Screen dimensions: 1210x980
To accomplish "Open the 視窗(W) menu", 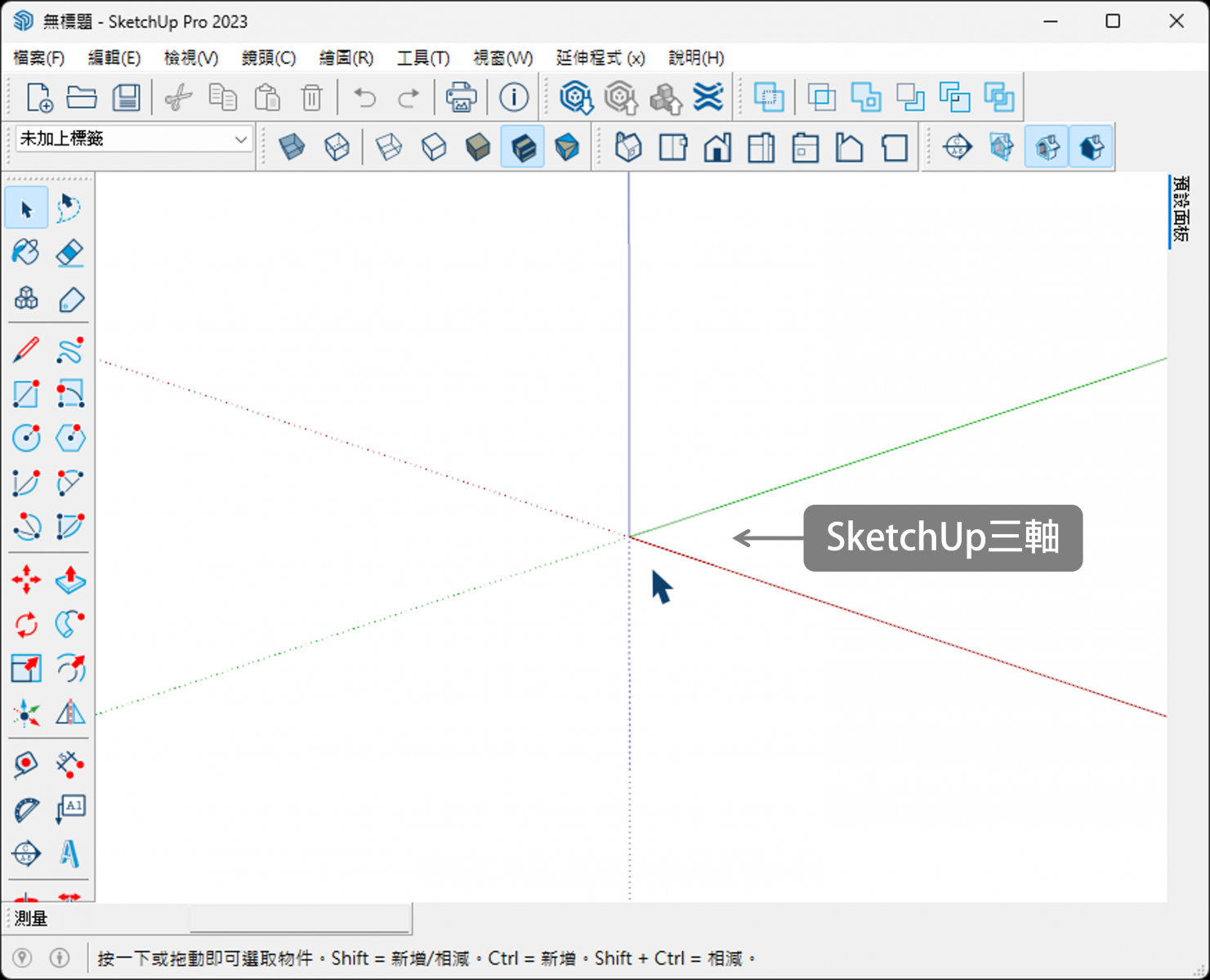I will (503, 58).
